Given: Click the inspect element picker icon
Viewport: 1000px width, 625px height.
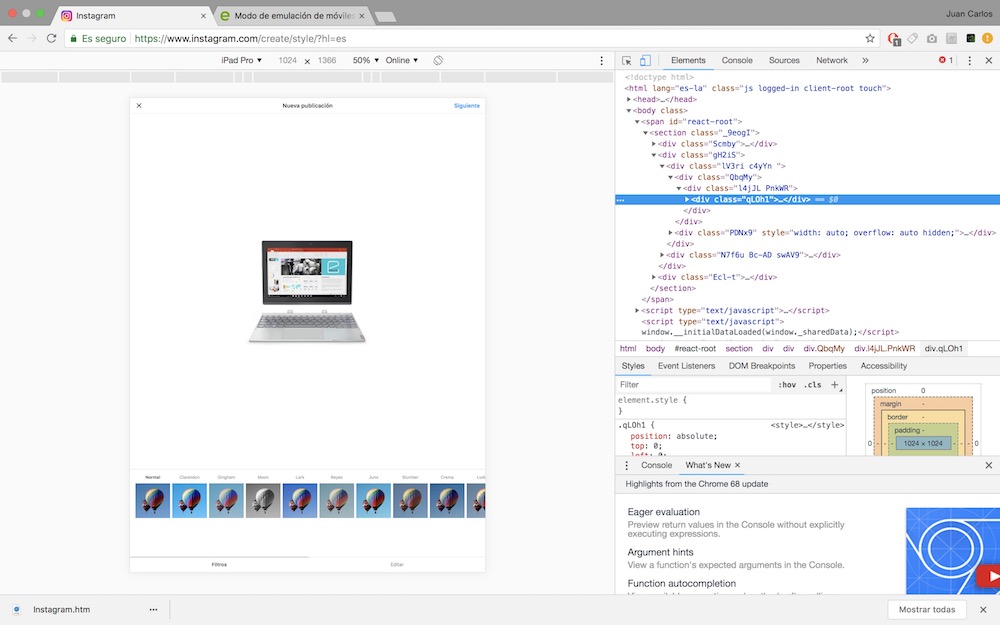Looking at the screenshot, I should tap(626, 61).
